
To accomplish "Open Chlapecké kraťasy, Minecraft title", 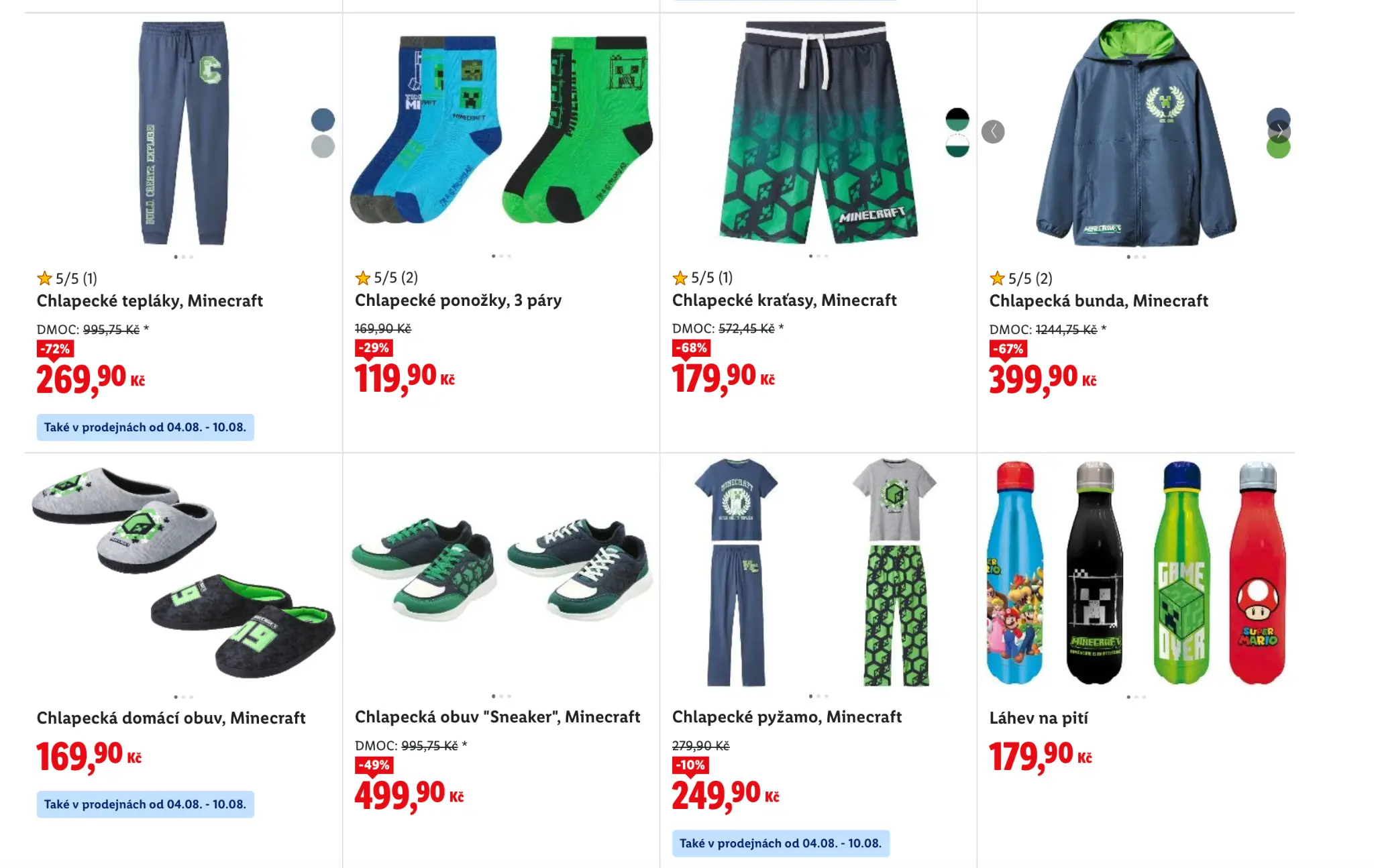I will [784, 300].
